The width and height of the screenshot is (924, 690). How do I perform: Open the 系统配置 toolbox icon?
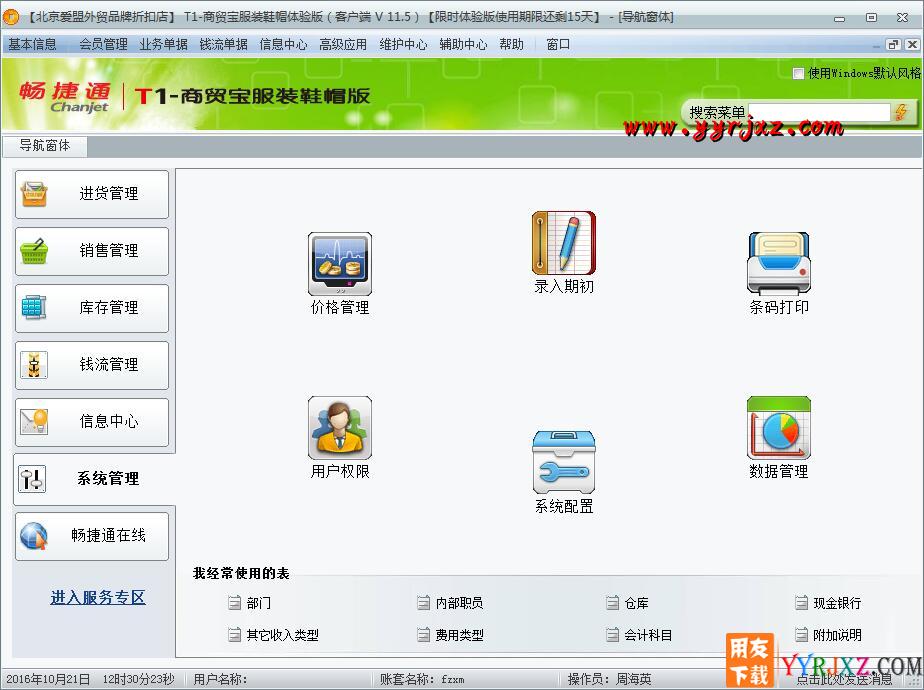pos(563,473)
